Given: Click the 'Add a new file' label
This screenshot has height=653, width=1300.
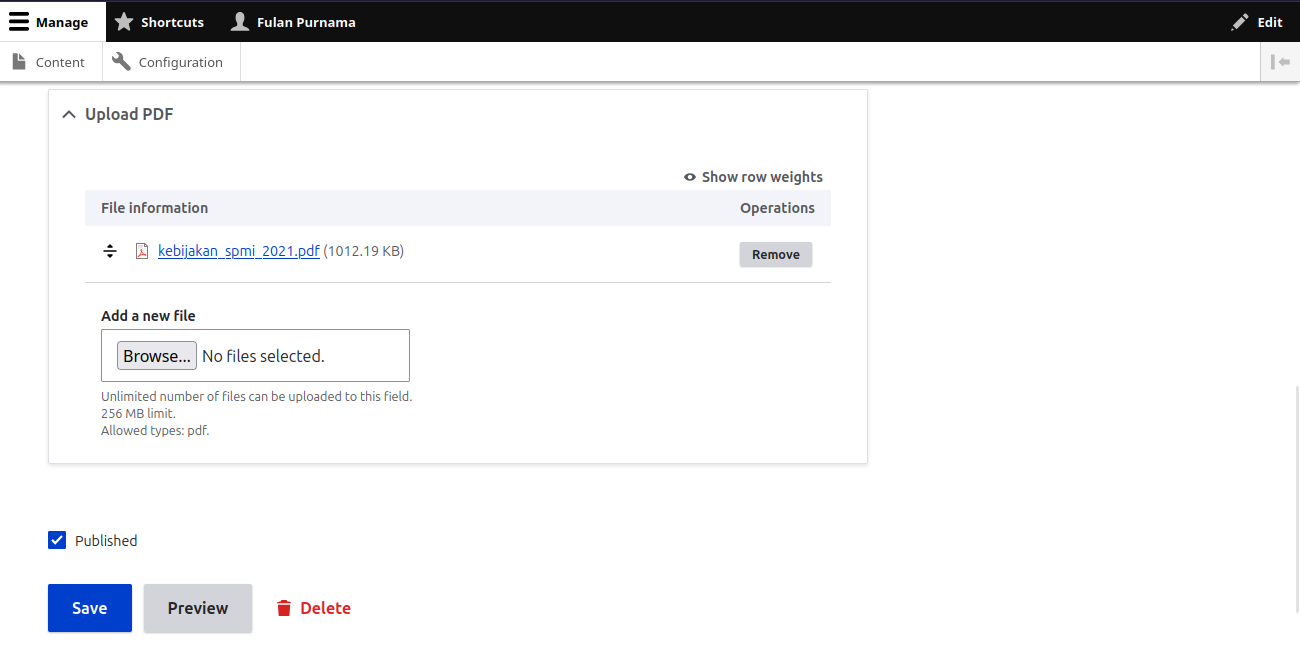Looking at the screenshot, I should click(148, 316).
